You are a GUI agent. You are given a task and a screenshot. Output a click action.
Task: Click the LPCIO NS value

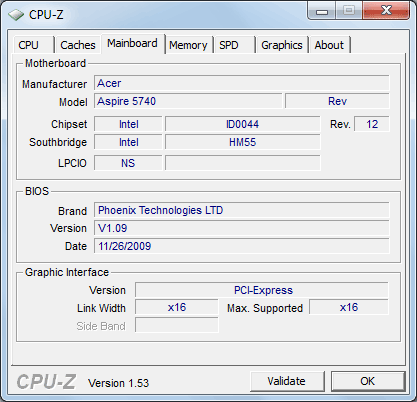tap(128, 163)
